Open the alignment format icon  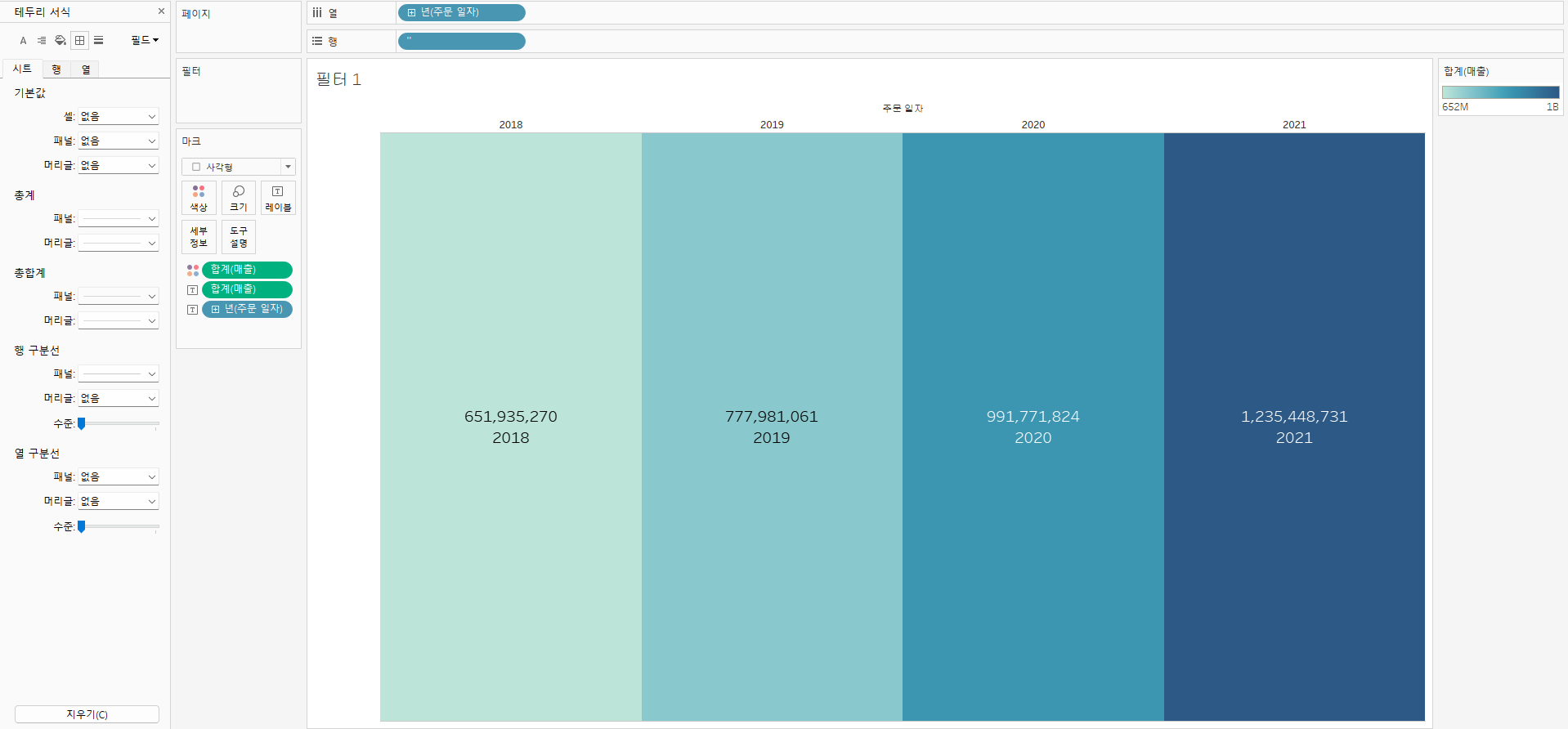coord(42,40)
